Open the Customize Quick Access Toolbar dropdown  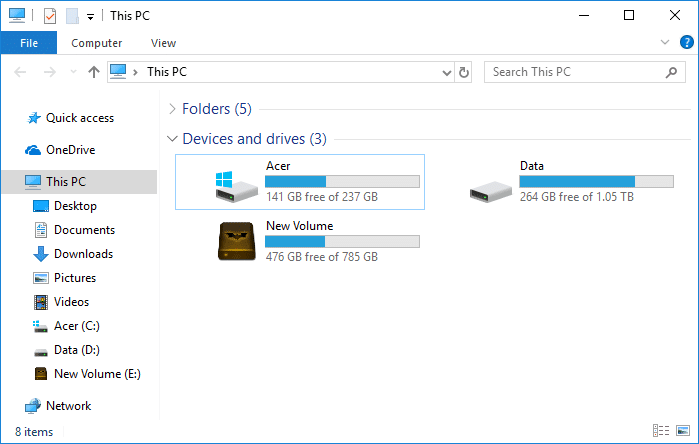[x=90, y=16]
